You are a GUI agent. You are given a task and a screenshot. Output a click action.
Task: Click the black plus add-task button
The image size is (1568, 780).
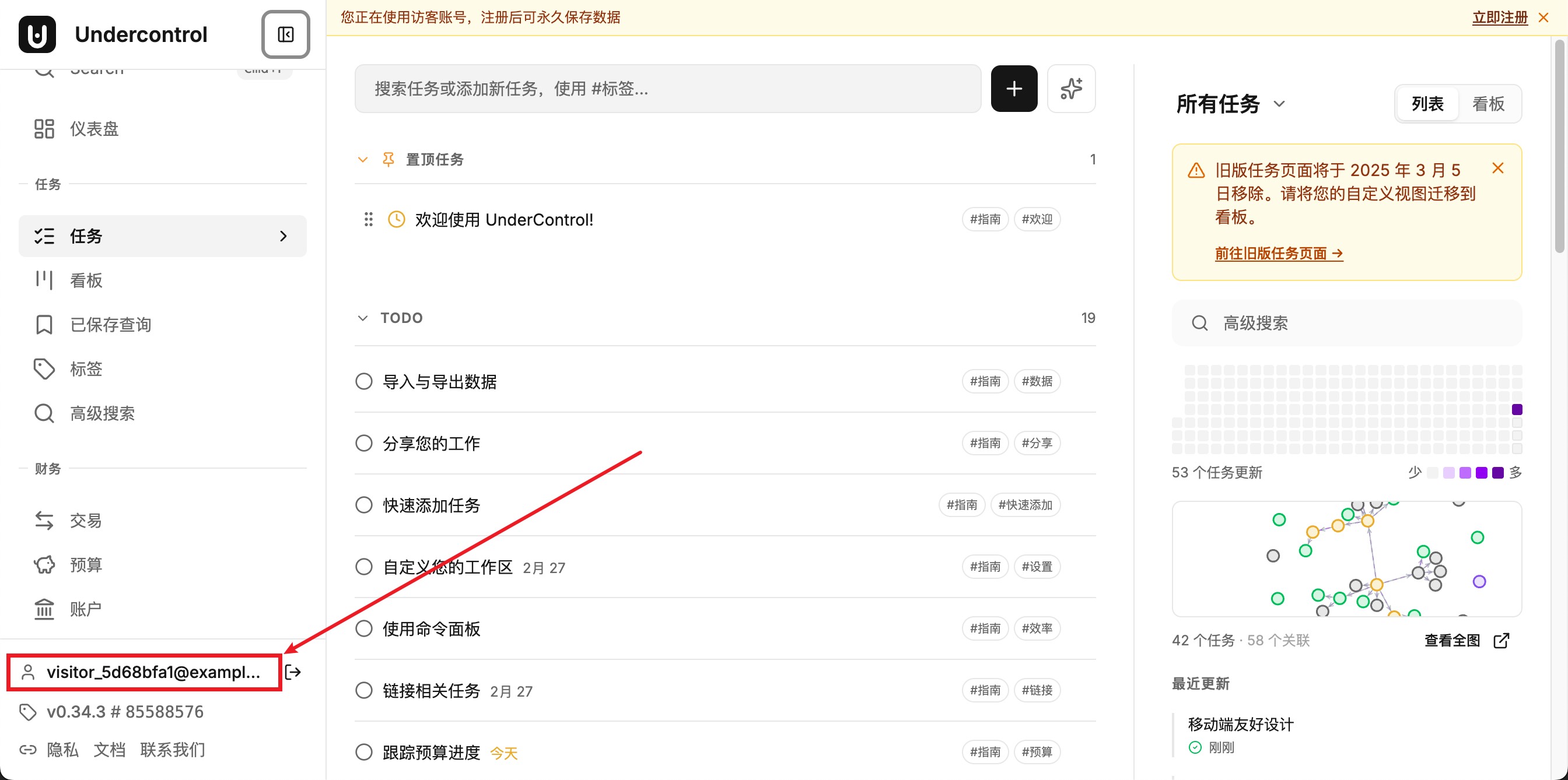[1013, 89]
